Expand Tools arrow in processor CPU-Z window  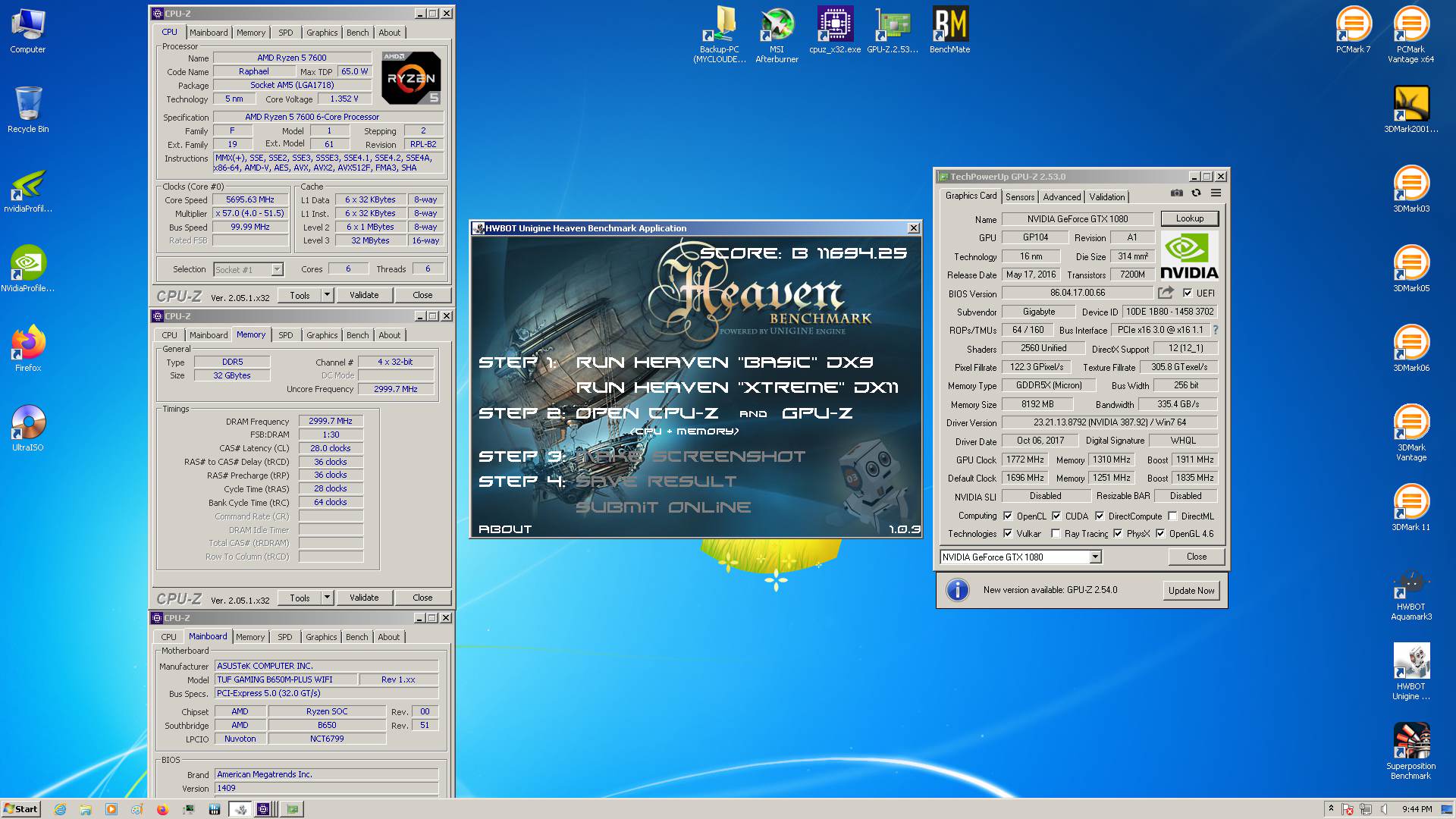327,295
